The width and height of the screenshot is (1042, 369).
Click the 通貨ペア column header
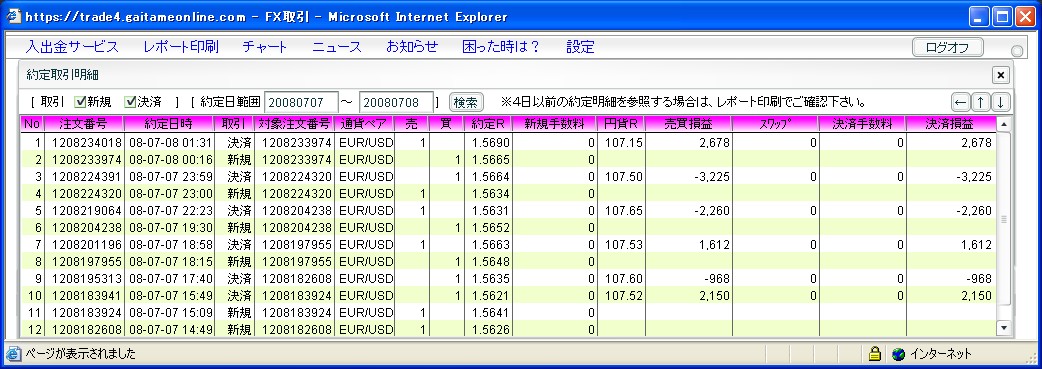pyautogui.click(x=365, y=124)
